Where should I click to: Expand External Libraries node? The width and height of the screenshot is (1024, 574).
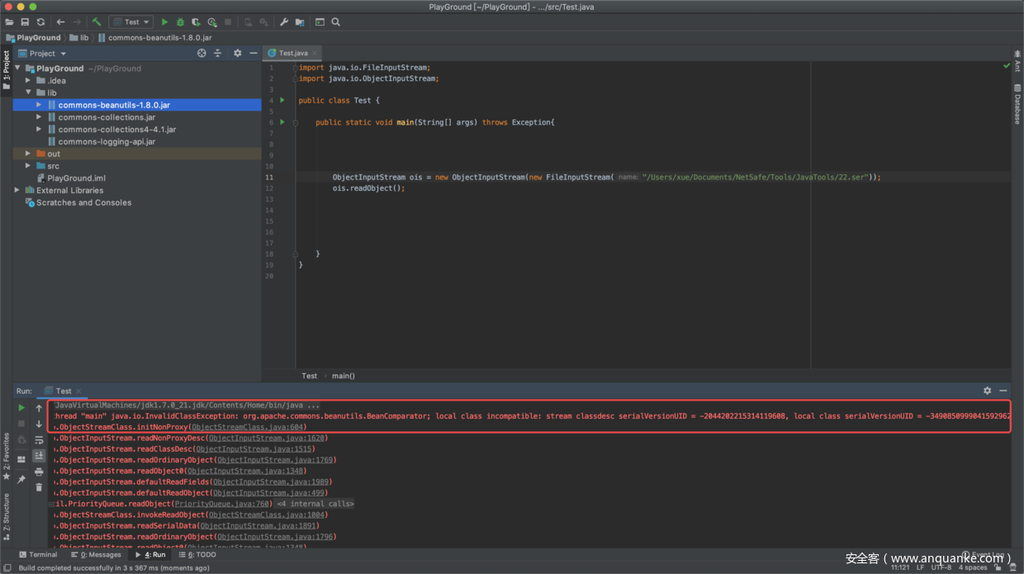[x=17, y=190]
